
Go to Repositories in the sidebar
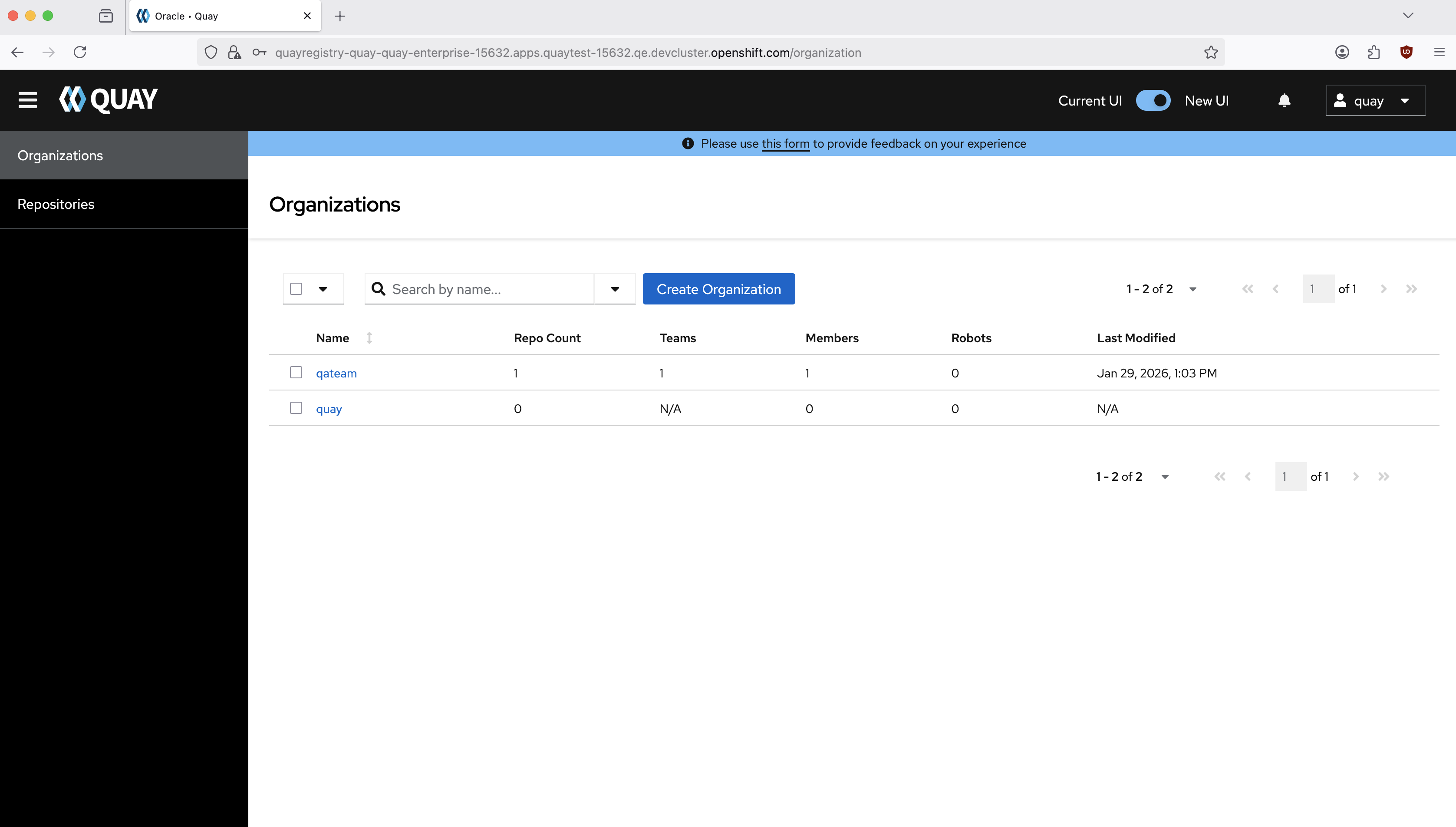click(56, 204)
